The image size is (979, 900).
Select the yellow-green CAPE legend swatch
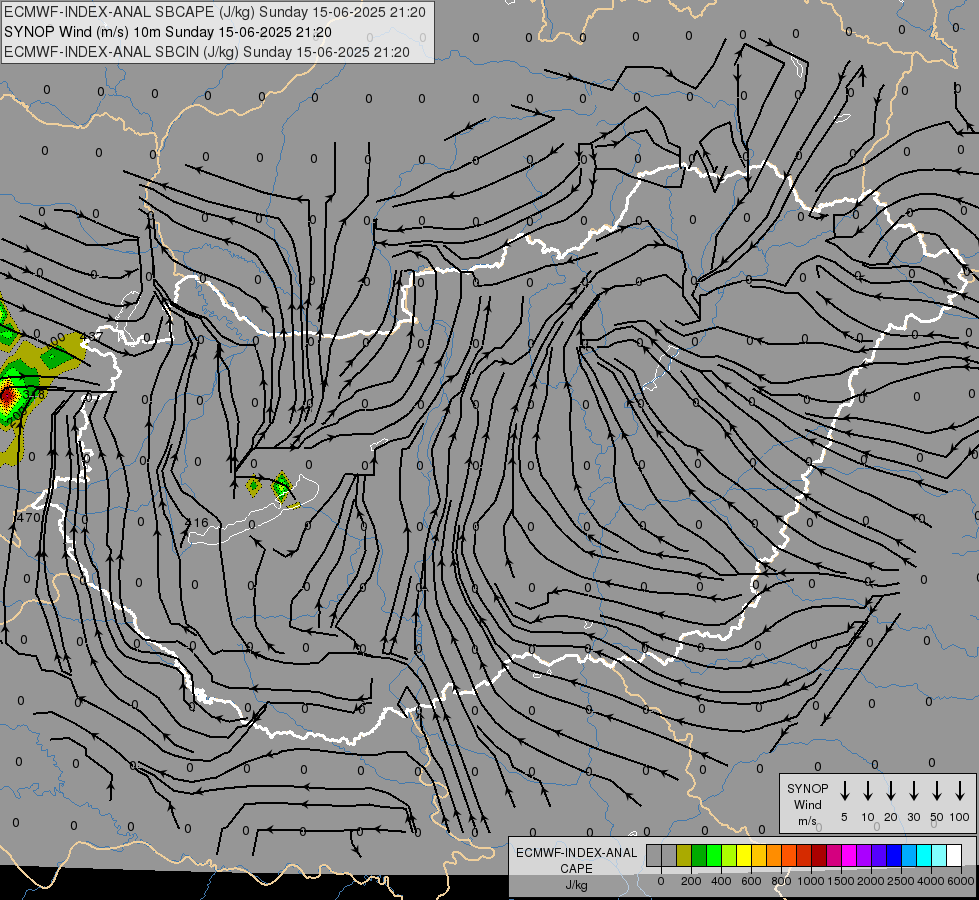pyautogui.click(x=729, y=855)
